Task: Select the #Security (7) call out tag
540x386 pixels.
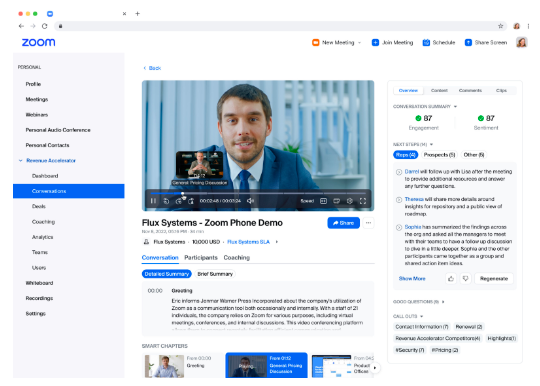Action: 409,350
